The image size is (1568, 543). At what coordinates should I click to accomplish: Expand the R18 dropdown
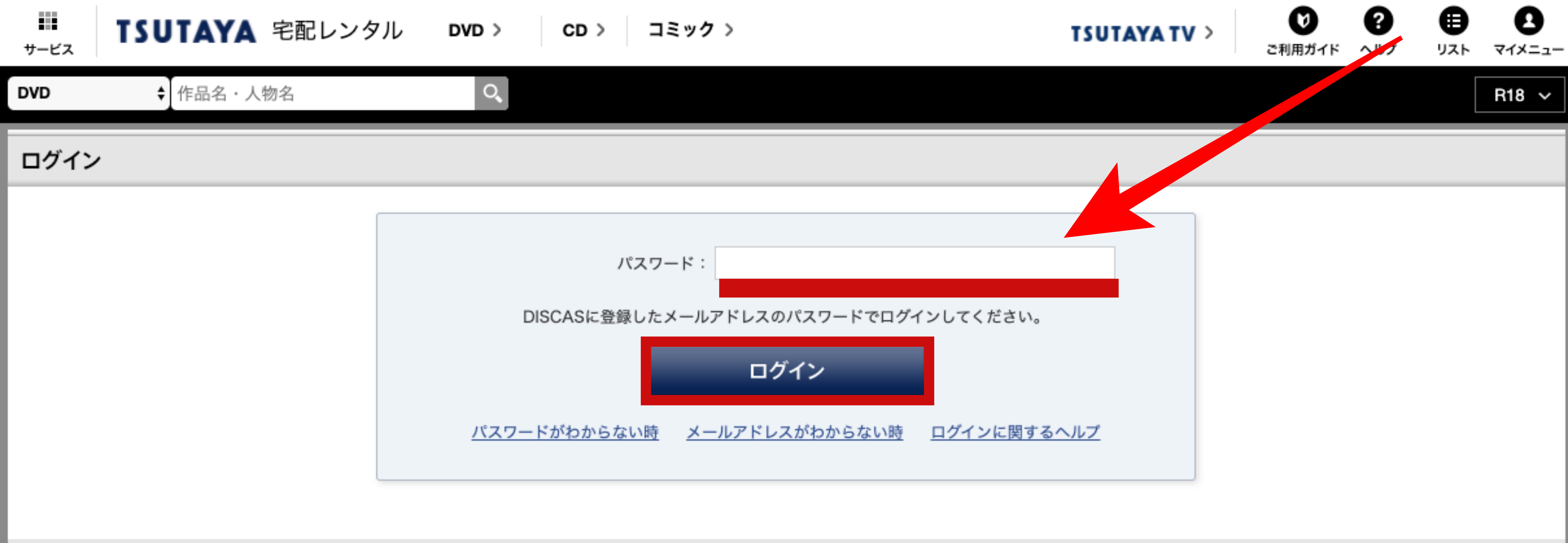pyautogui.click(x=1519, y=95)
